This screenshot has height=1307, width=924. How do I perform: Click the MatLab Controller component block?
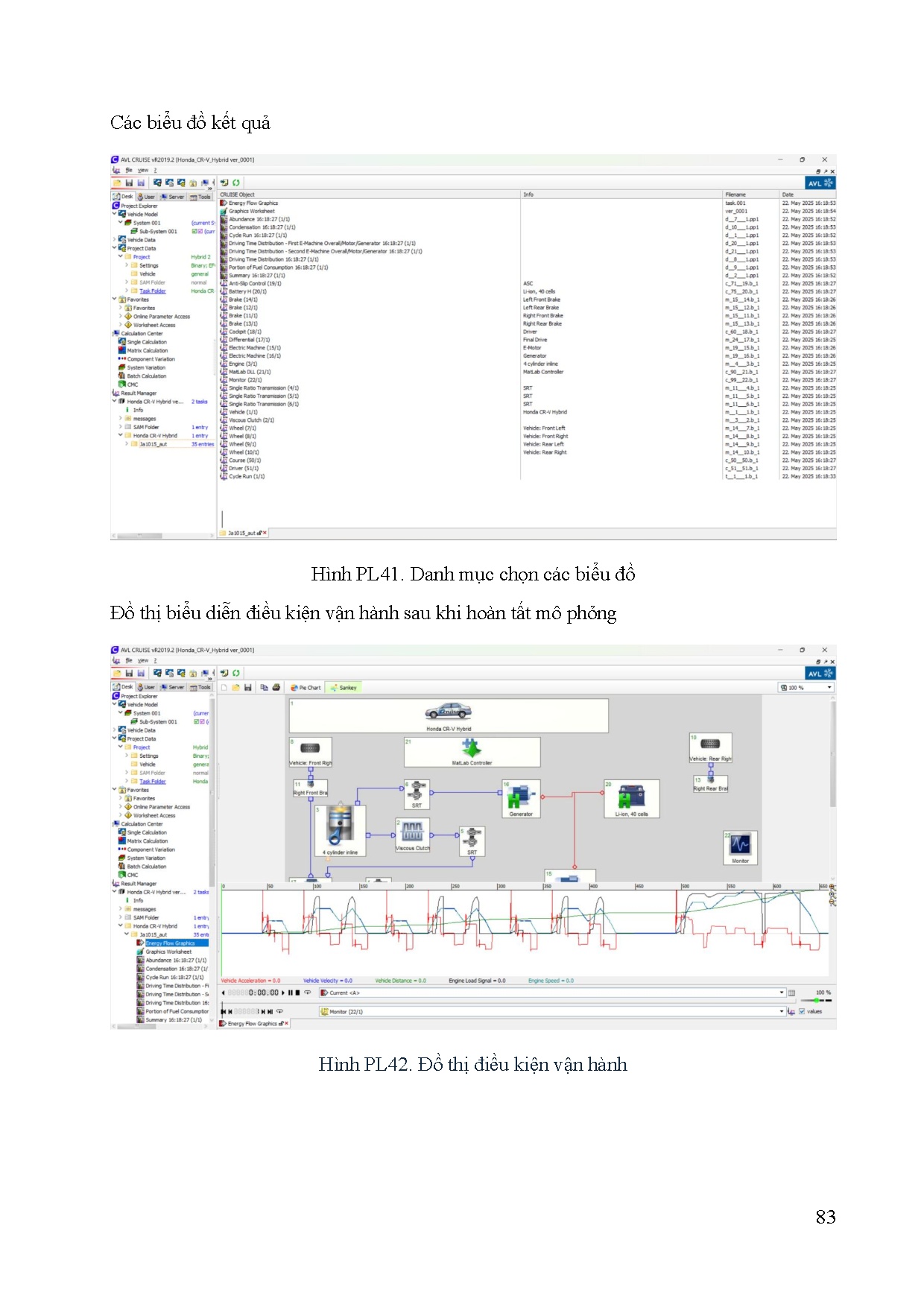pos(471,750)
